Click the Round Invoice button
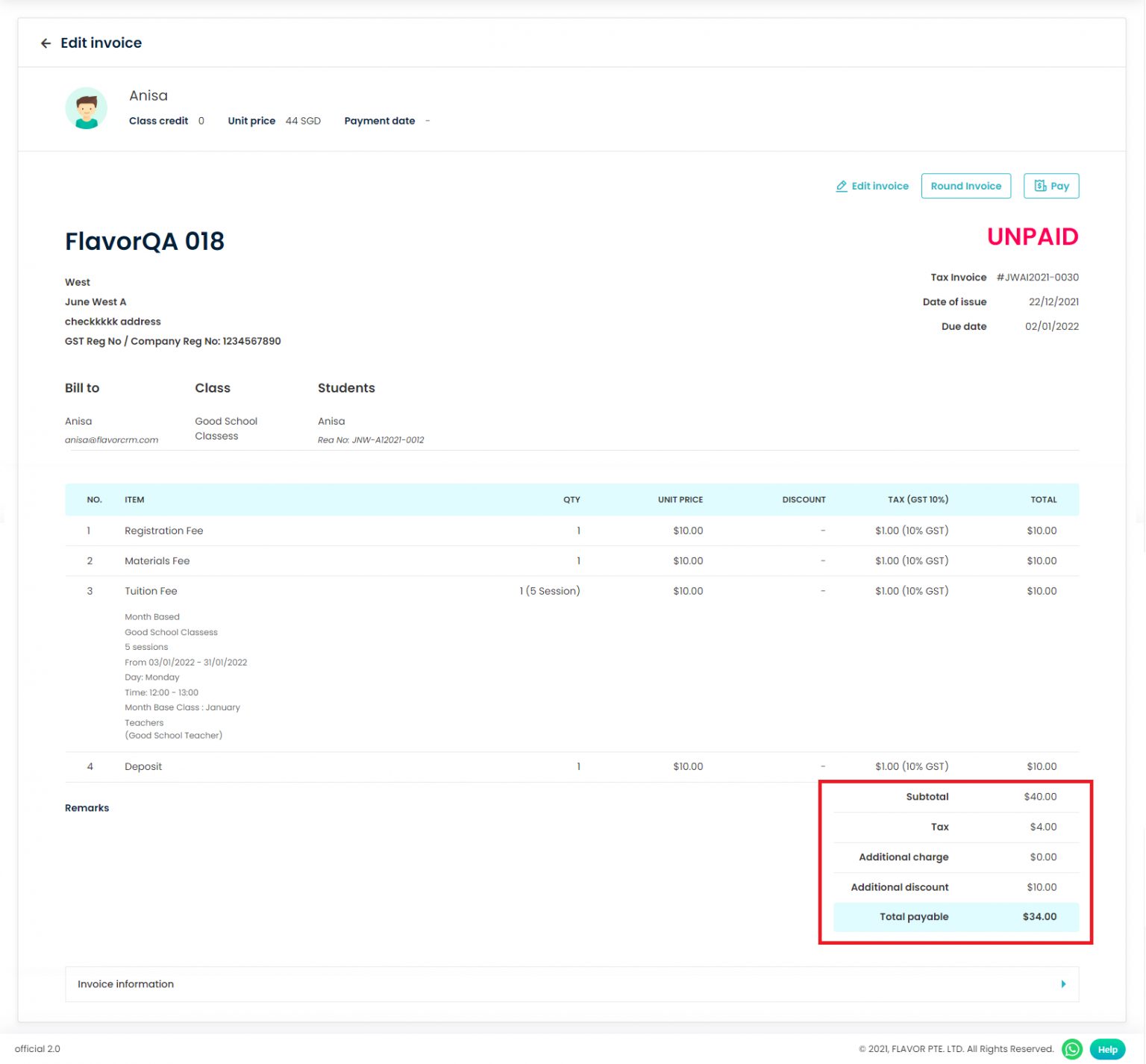This screenshot has height=1064, width=1146. tap(966, 186)
